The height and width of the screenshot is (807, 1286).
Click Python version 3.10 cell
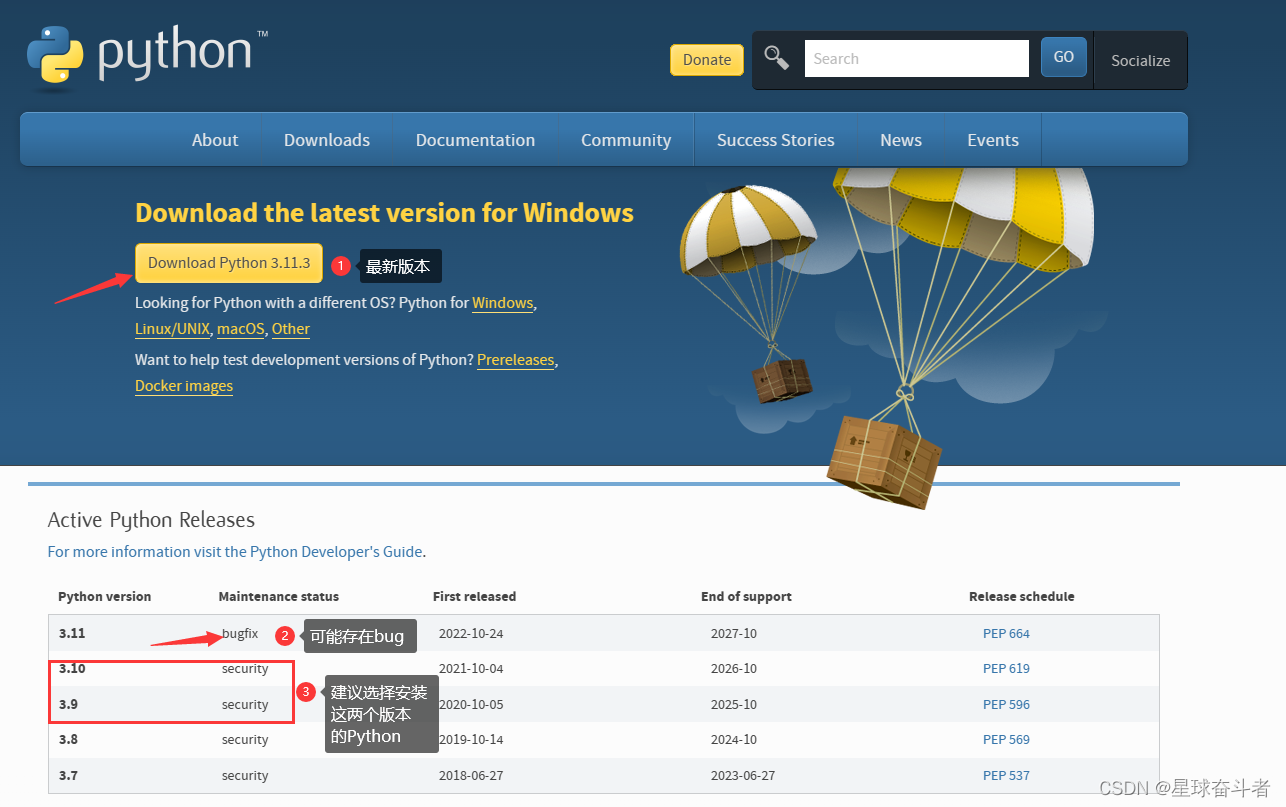[72, 668]
